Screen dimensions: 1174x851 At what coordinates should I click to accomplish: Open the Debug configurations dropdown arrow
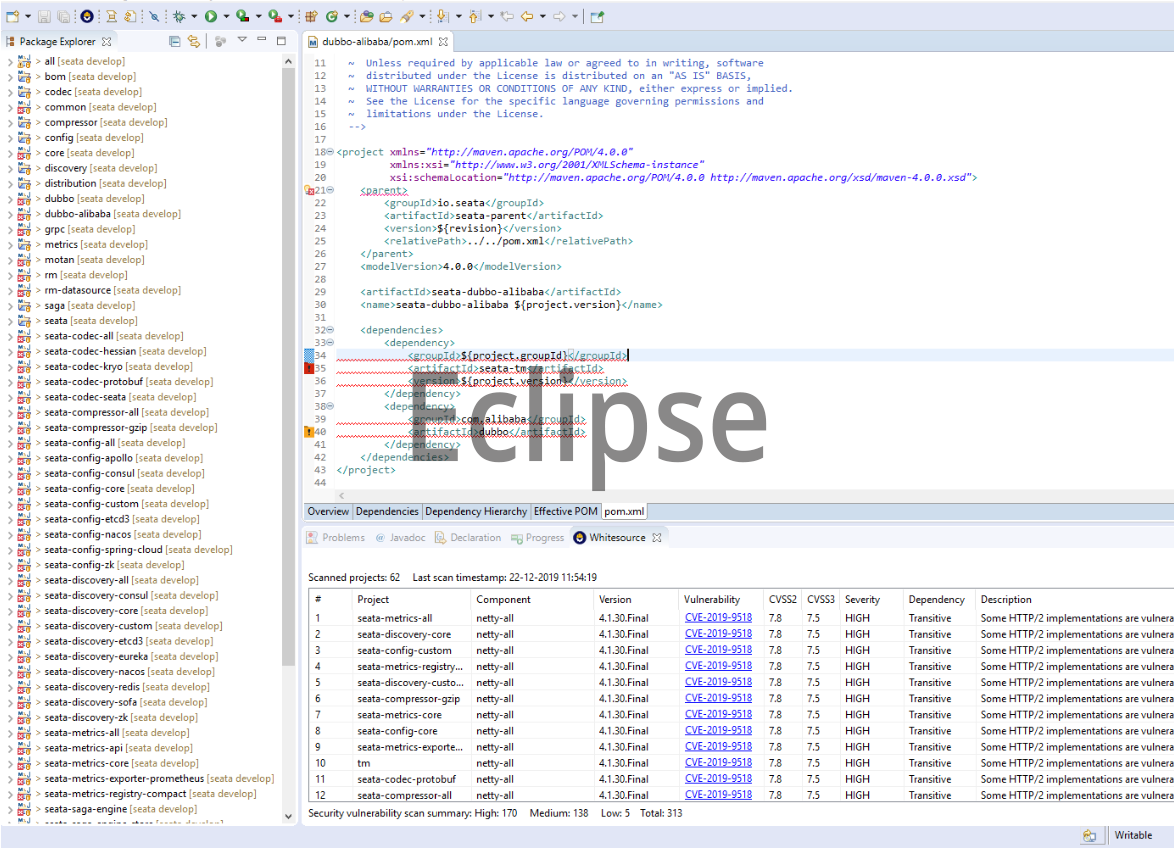194,16
